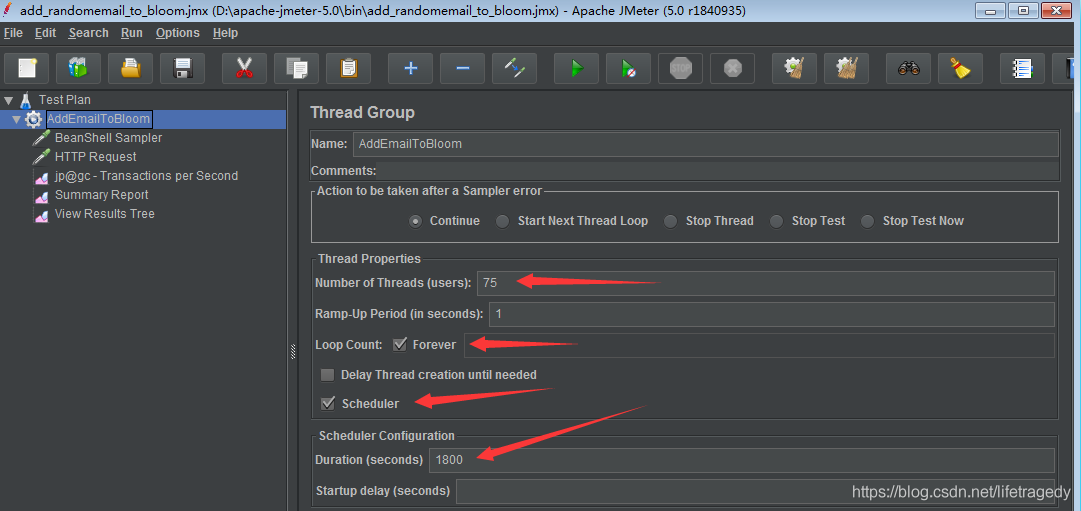The image size is (1081, 511).
Task: Click the Duration seconds field
Action: [742, 460]
